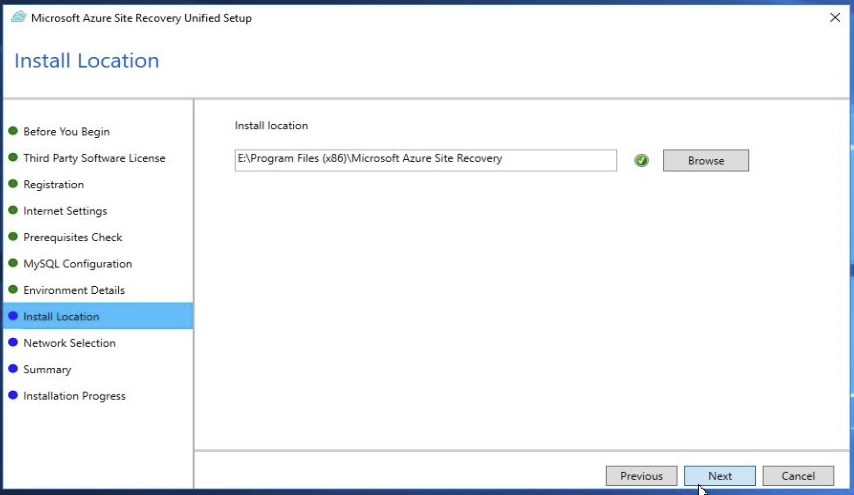Image resolution: width=854 pixels, height=495 pixels.
Task: Click the green dot beside Prerequisites Check
Action: [x=13, y=236]
